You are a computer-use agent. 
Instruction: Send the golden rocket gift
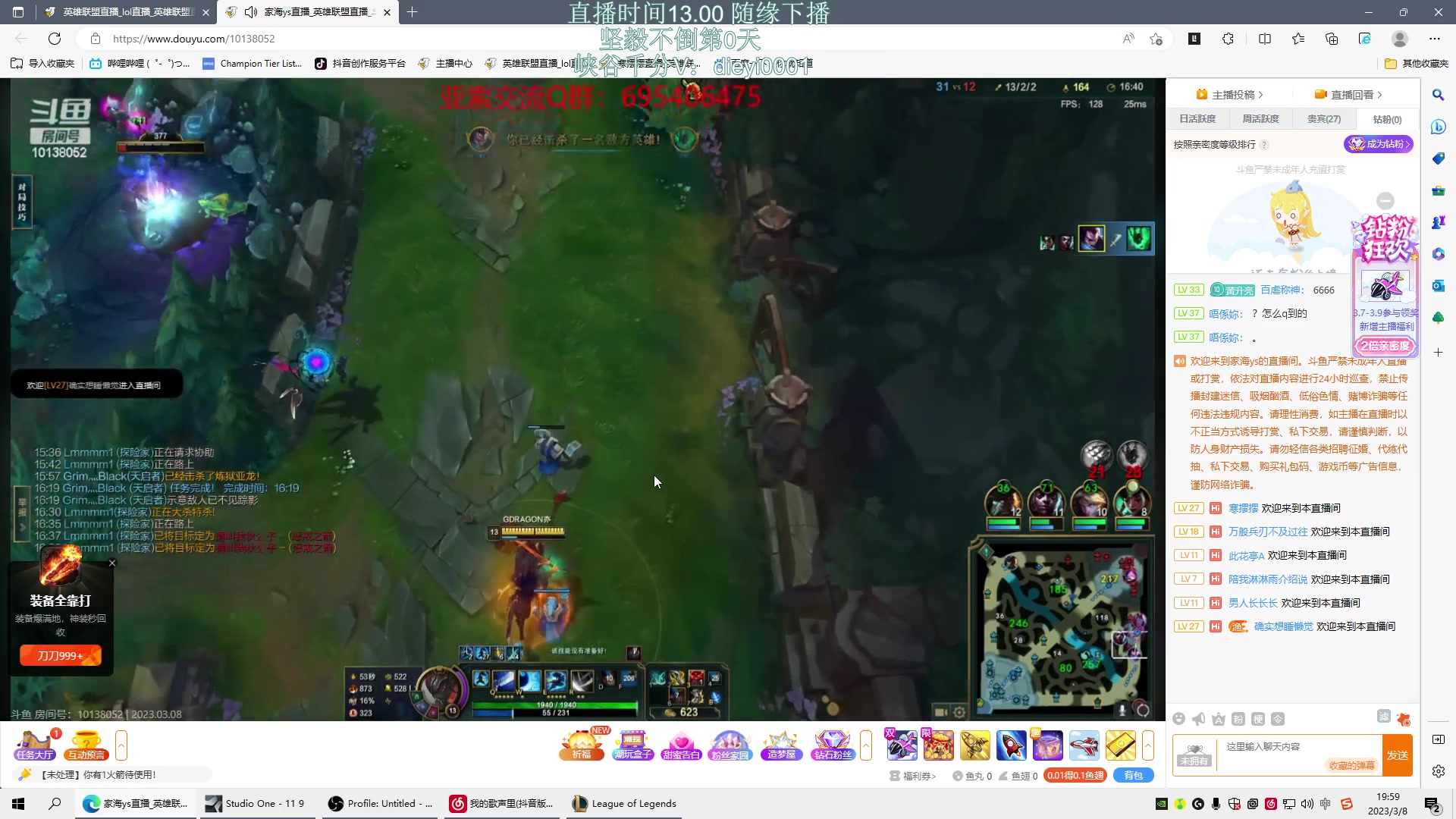(974, 745)
